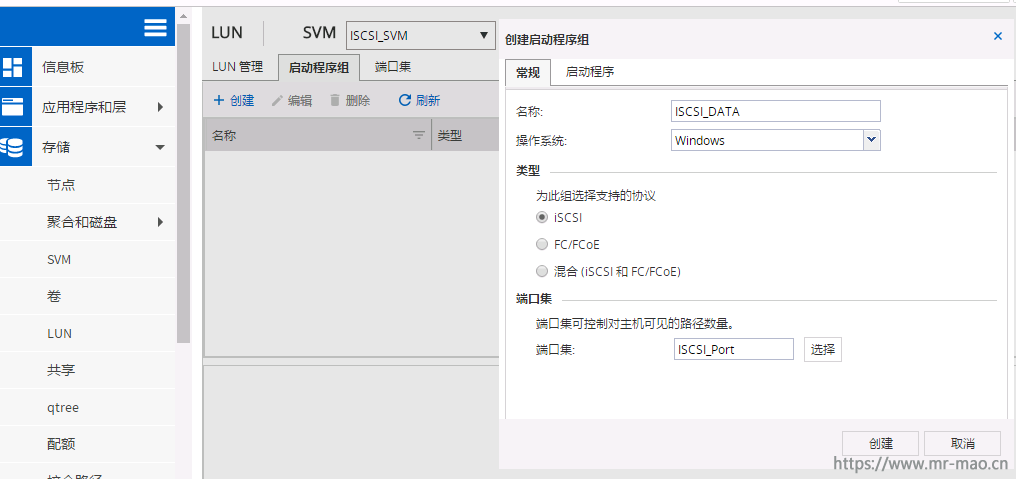The image size is (1016, 479).
Task: Collapse the 存储 section arrow
Action: [x=160, y=148]
